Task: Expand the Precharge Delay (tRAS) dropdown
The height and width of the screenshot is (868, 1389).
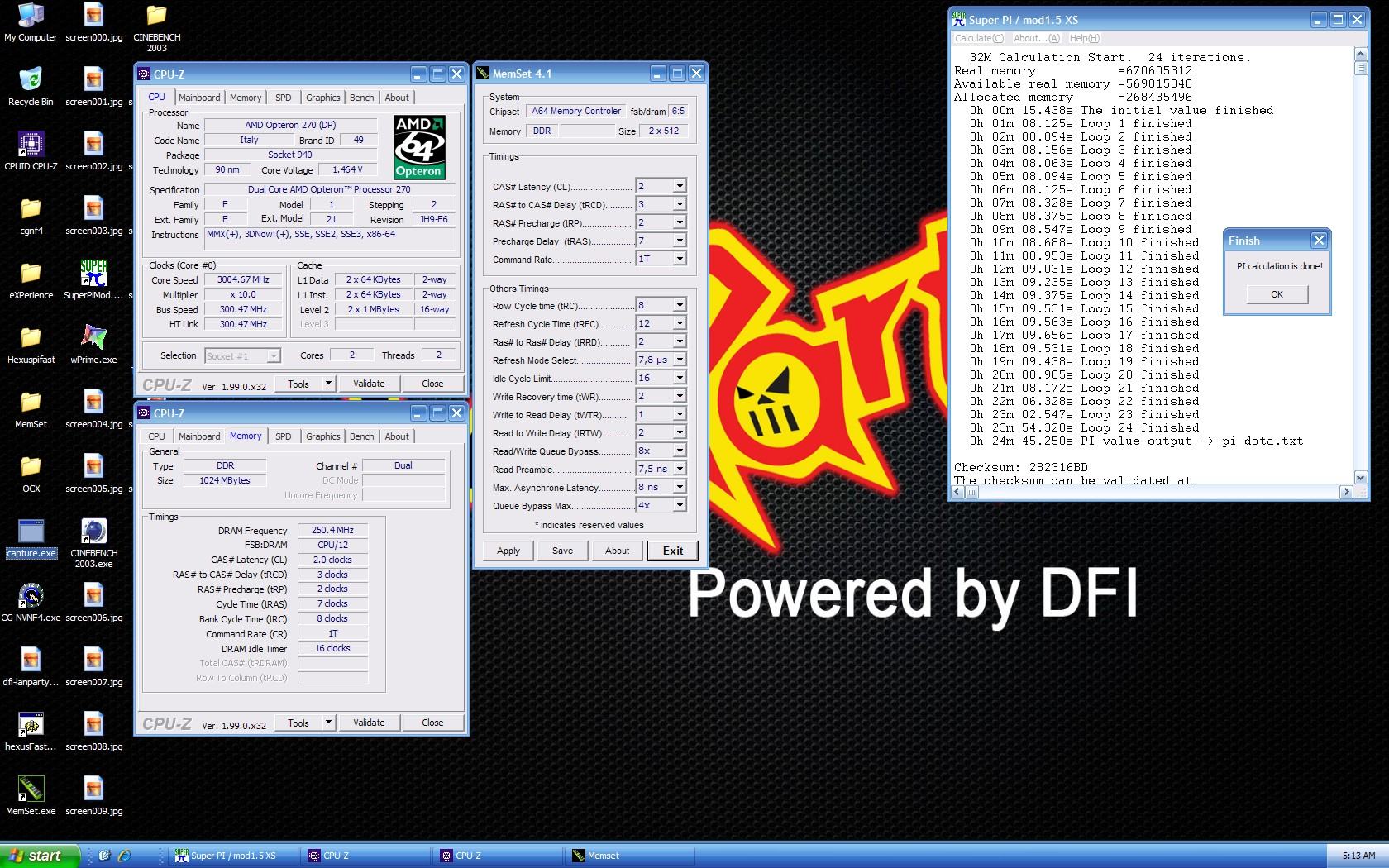Action: click(679, 241)
